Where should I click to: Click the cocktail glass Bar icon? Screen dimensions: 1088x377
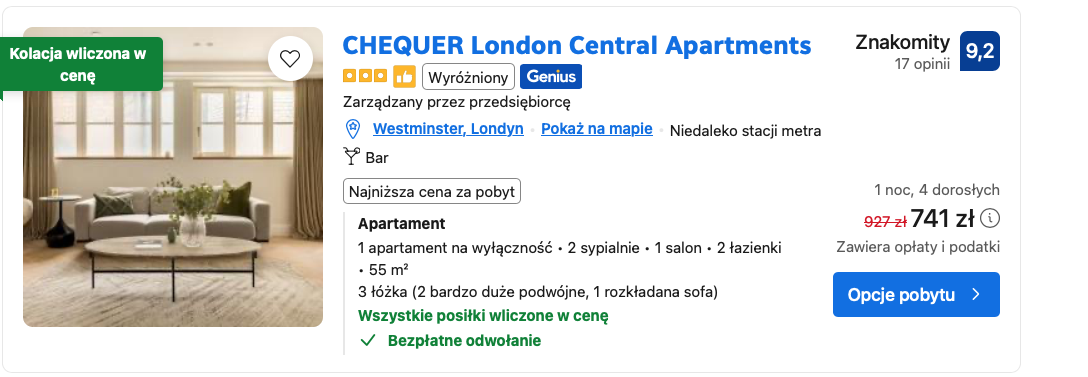351,157
